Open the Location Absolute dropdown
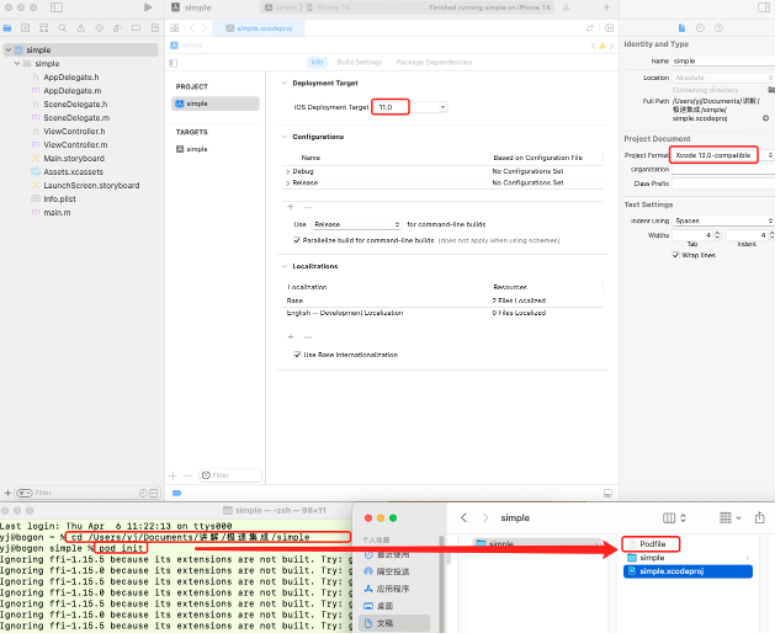Image resolution: width=776 pixels, height=634 pixels. coord(723,78)
